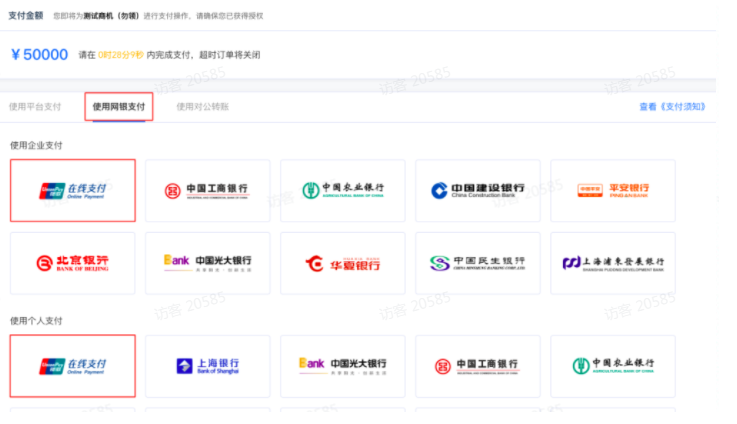The image size is (737, 424).
Task: Click the countdown timer 0时28分9秒
Action: coord(121,55)
